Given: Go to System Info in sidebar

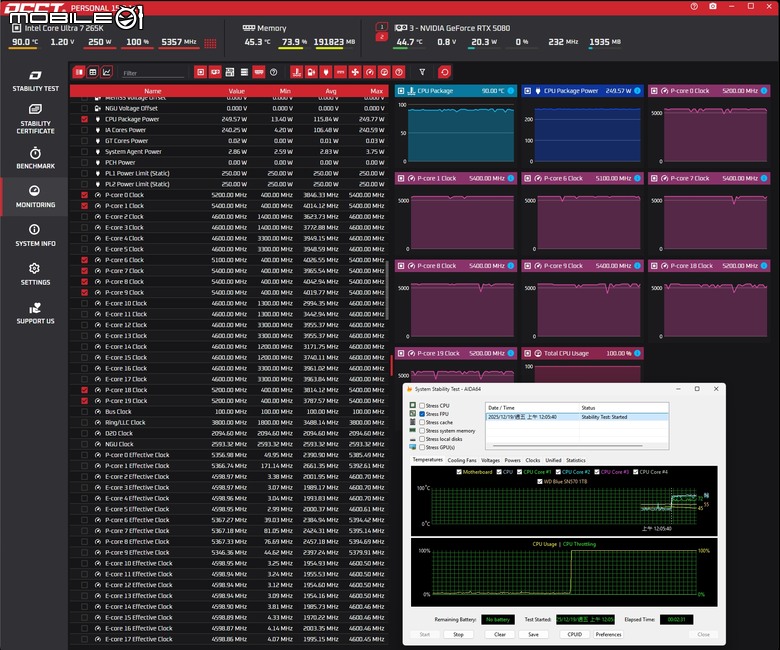Looking at the screenshot, I should click(x=35, y=235).
